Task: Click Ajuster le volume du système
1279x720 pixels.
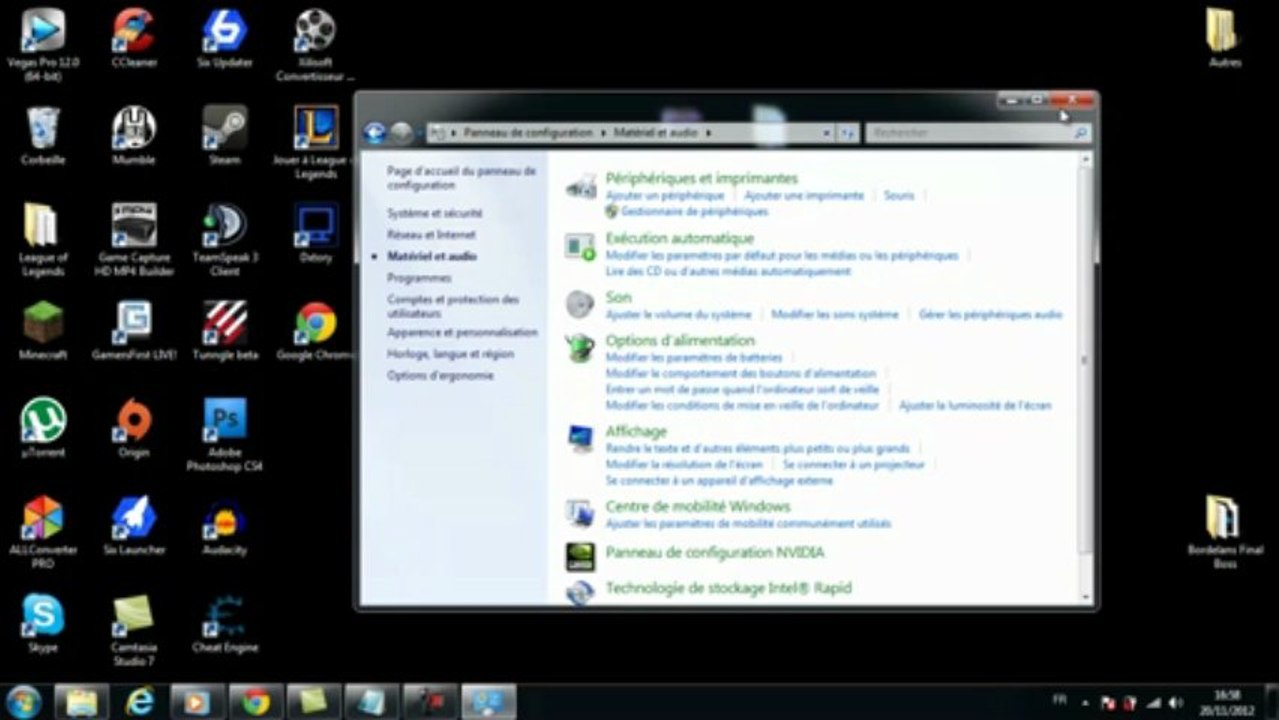Action: pos(678,314)
